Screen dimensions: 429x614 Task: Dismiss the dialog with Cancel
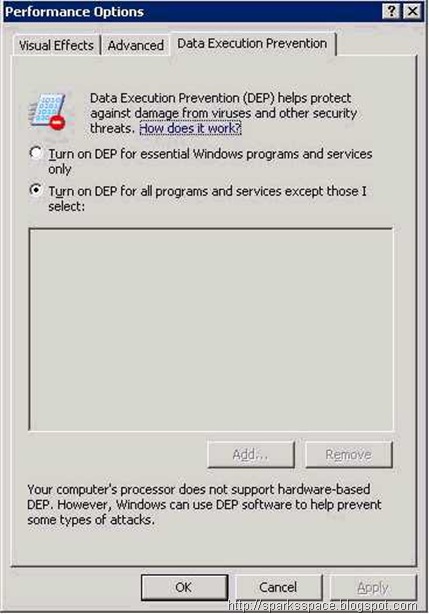click(278, 587)
